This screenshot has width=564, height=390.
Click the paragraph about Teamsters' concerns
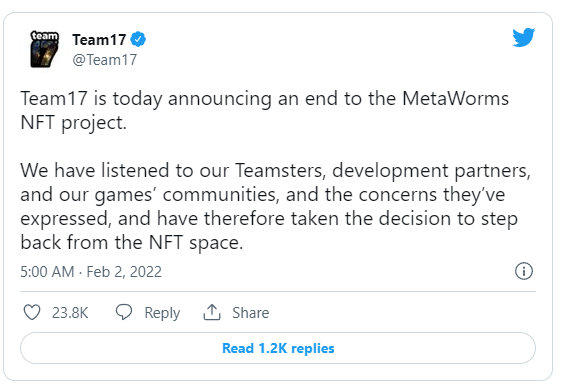pos(276,206)
